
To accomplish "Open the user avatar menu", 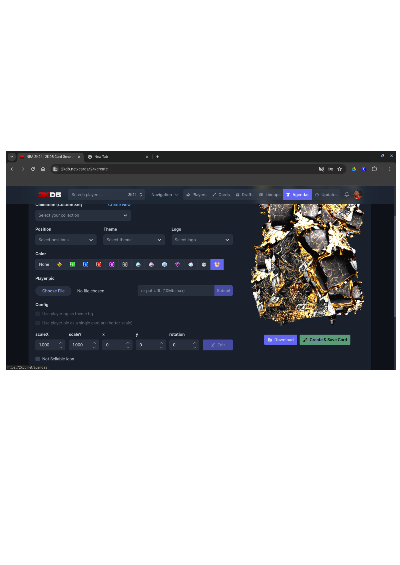I will pyautogui.click(x=357, y=195).
